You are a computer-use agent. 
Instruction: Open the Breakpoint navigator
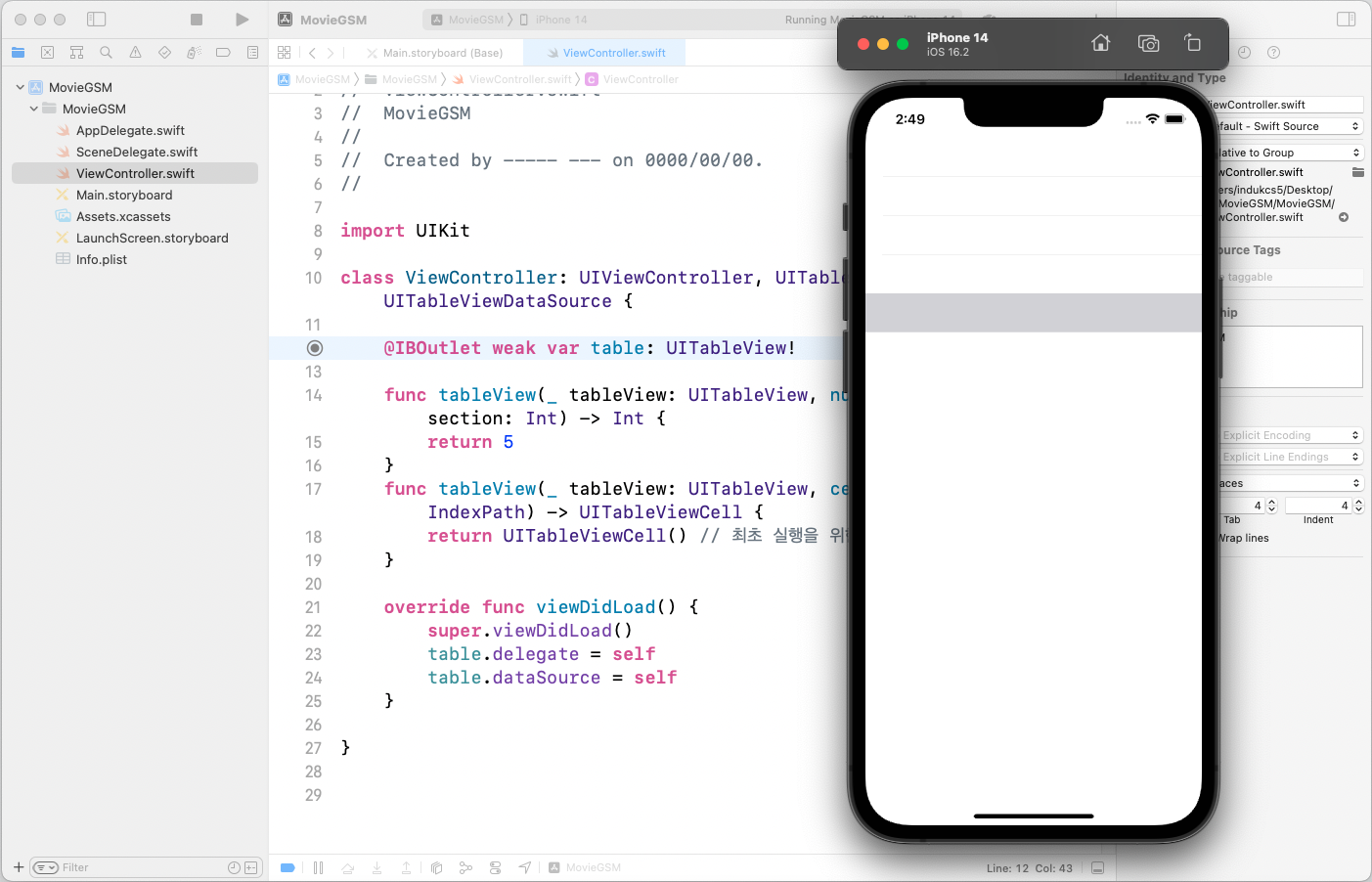click(223, 53)
